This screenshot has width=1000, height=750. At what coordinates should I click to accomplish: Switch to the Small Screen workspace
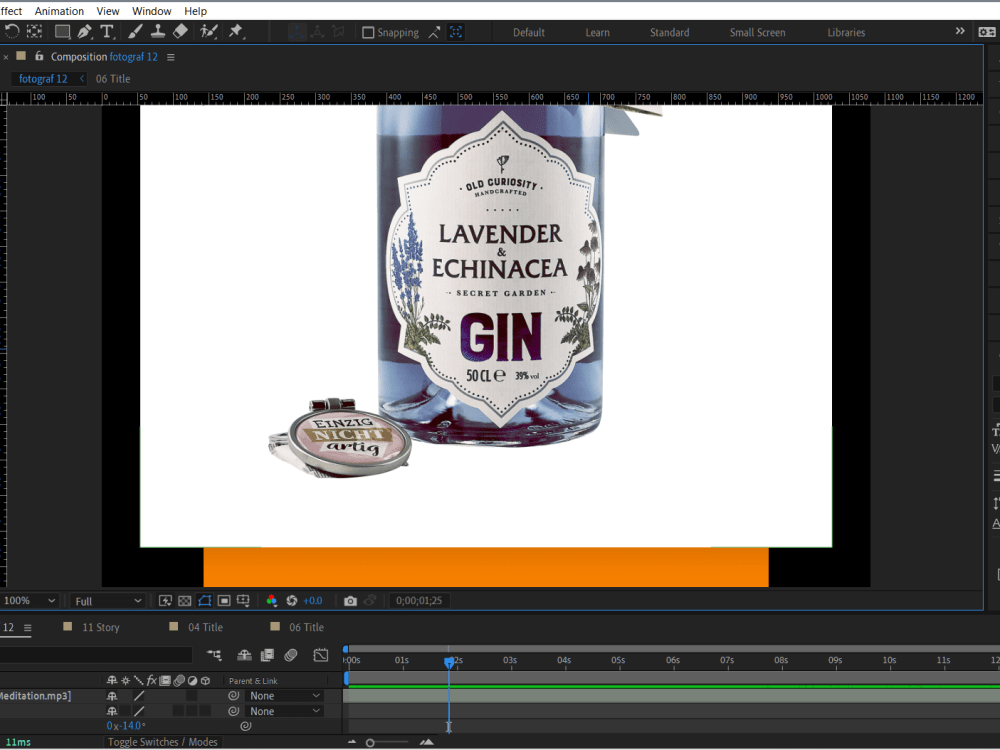pos(758,33)
